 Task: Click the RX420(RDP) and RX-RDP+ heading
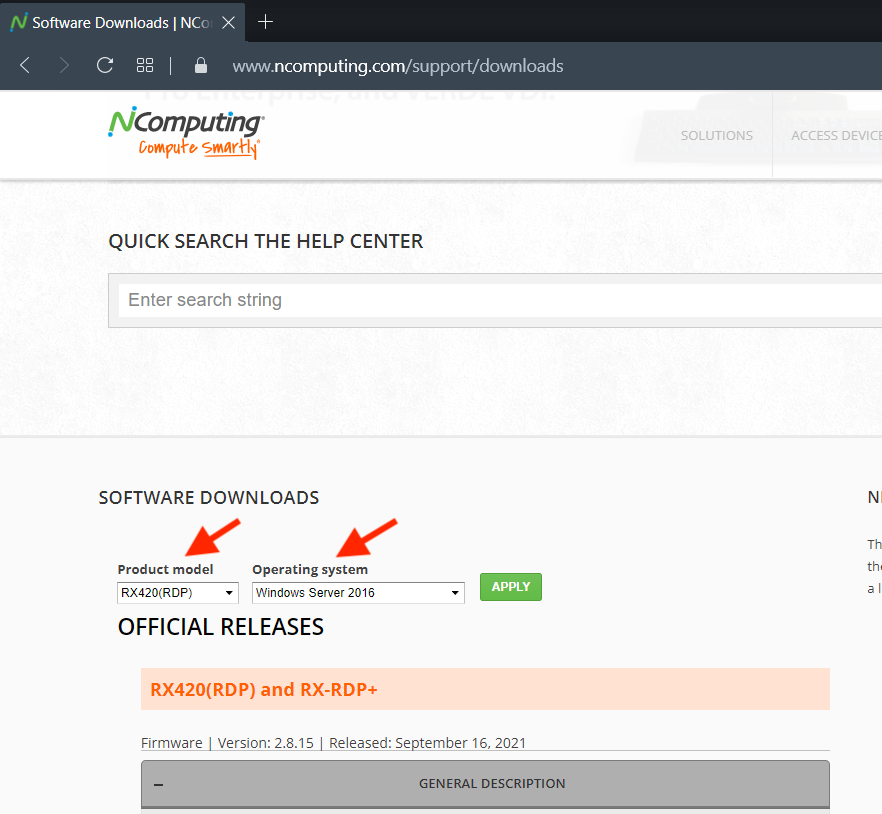point(264,690)
